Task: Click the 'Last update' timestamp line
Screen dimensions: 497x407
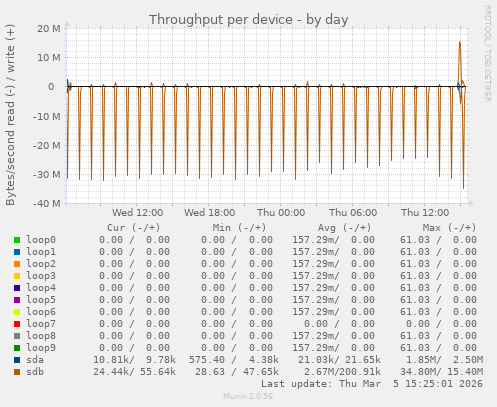Action: point(372,384)
